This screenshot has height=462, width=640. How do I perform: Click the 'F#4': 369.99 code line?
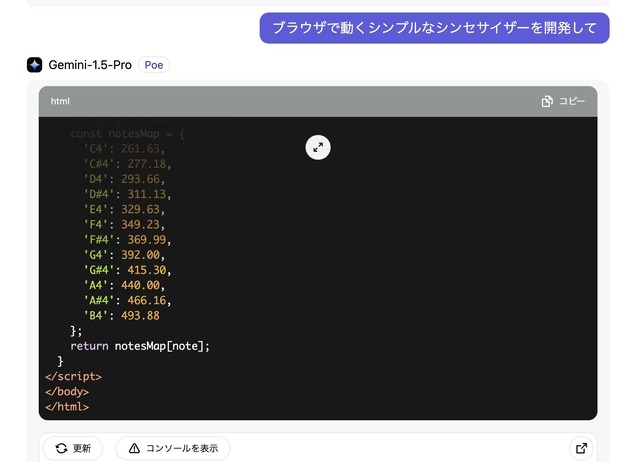tap(127, 240)
